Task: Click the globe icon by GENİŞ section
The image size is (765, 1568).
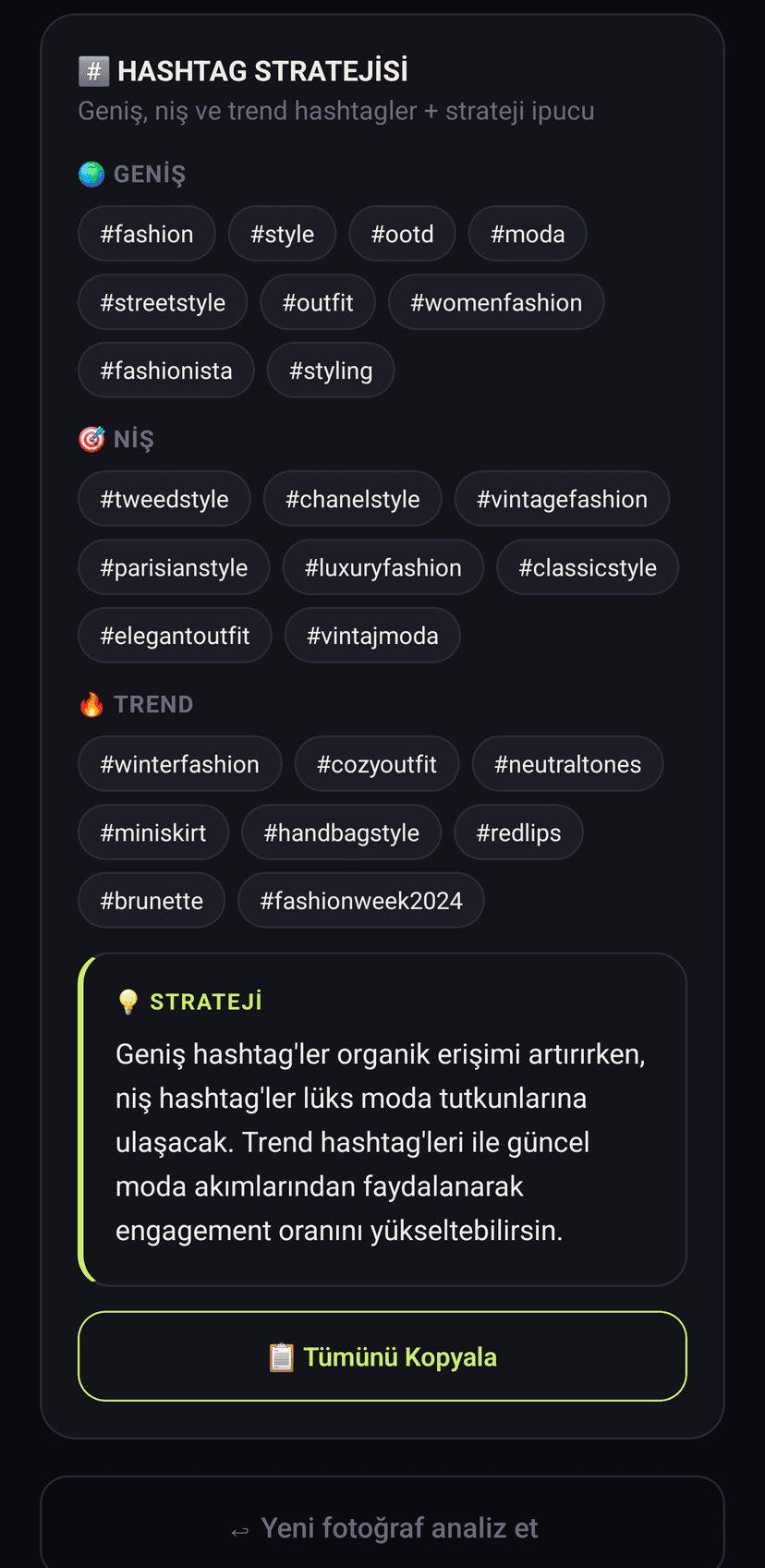Action: 91,173
